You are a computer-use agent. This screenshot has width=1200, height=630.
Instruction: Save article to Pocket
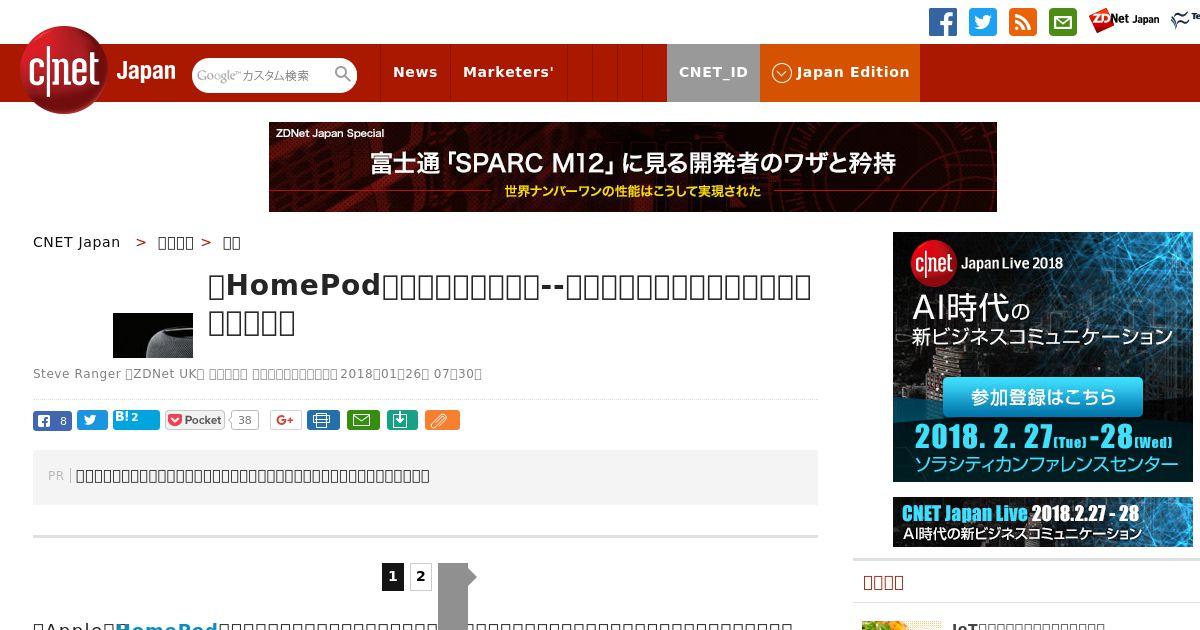click(x=196, y=421)
